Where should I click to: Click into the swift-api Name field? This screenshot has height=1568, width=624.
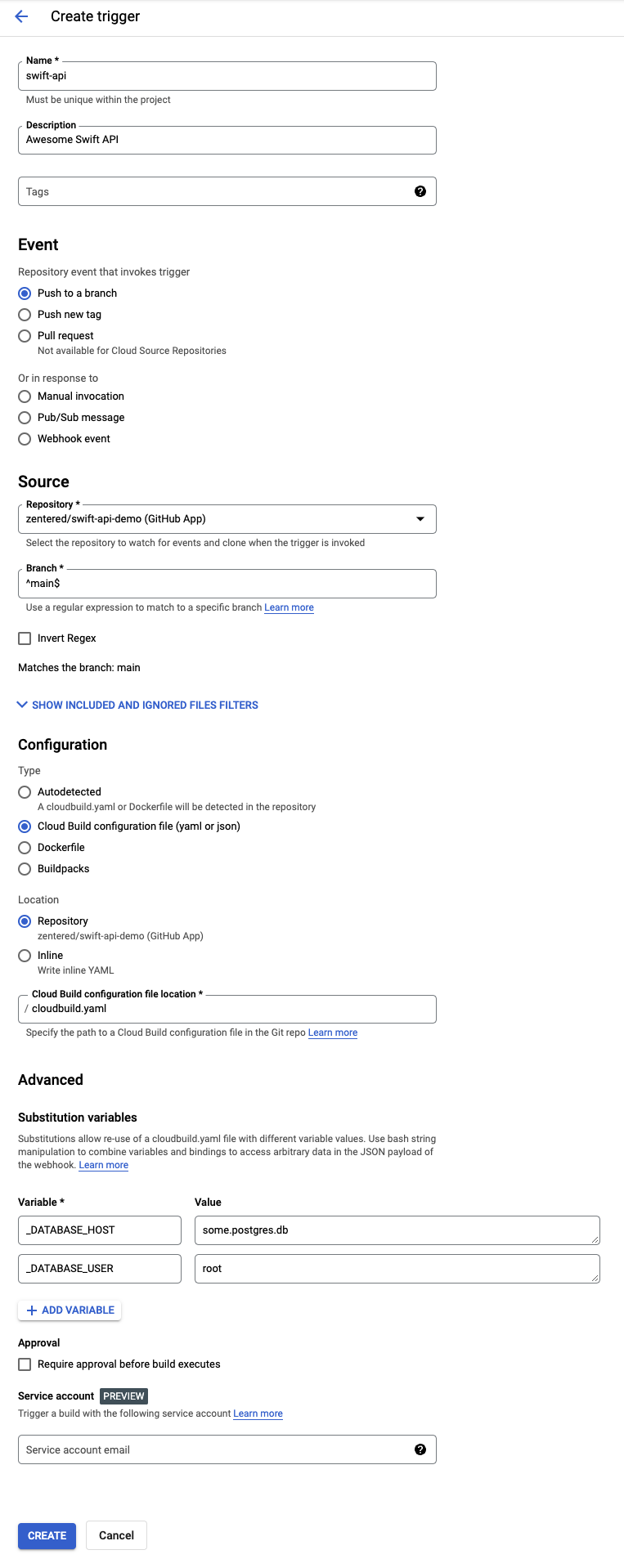(x=227, y=75)
